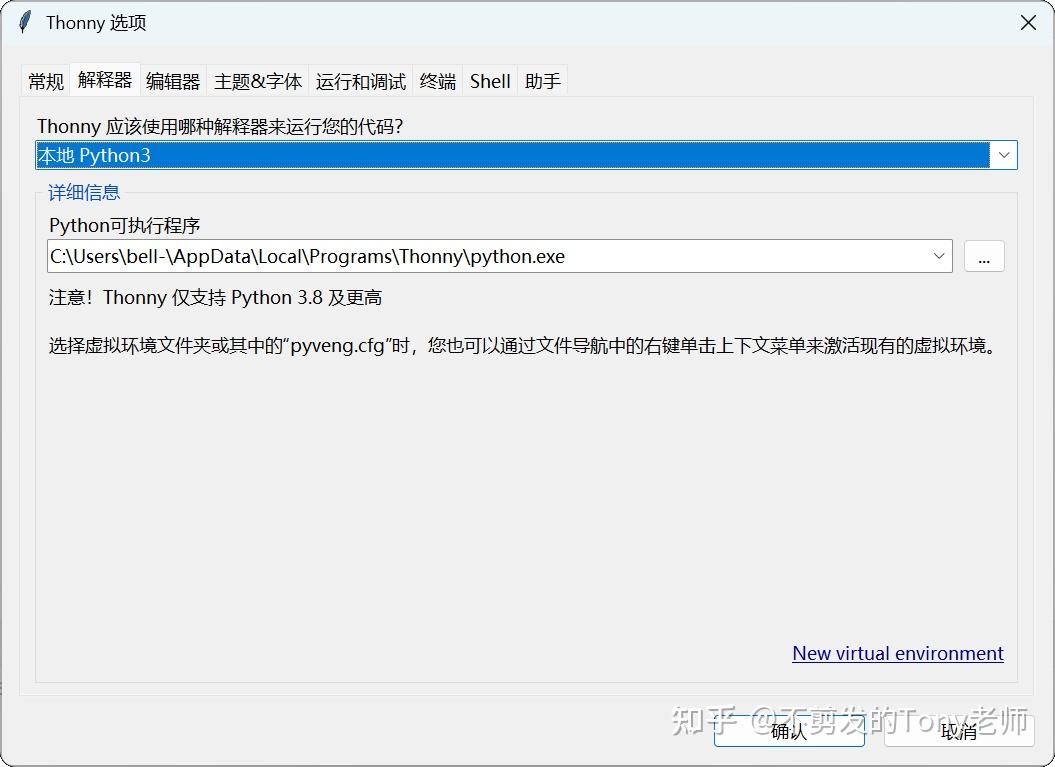Open the New virtual environment link

point(897,653)
